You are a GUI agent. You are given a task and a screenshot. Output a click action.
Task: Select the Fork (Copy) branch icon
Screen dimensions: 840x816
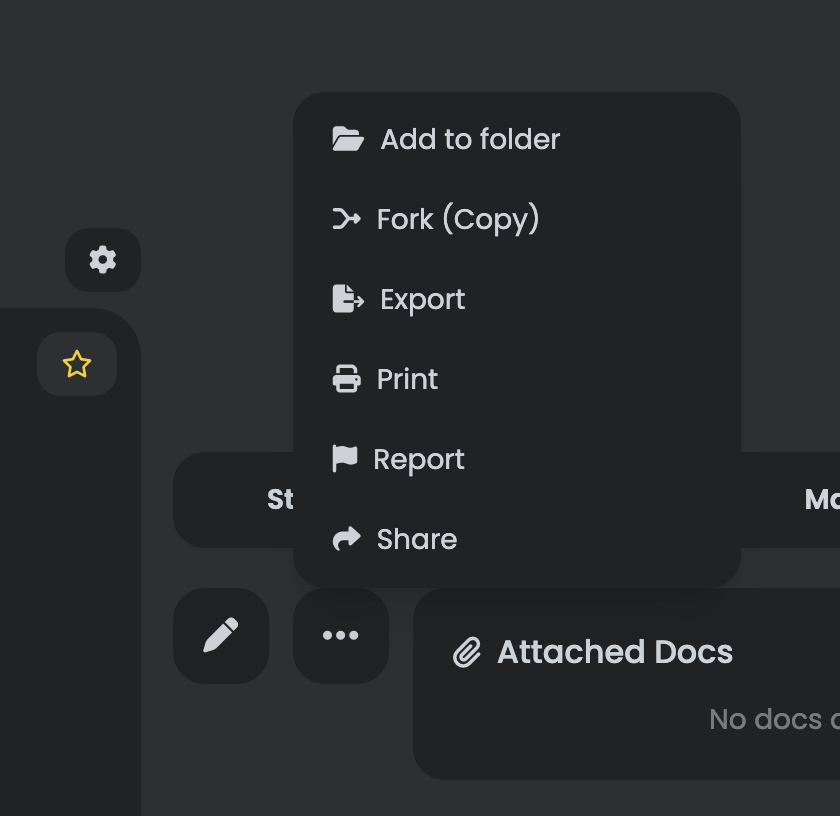click(345, 218)
